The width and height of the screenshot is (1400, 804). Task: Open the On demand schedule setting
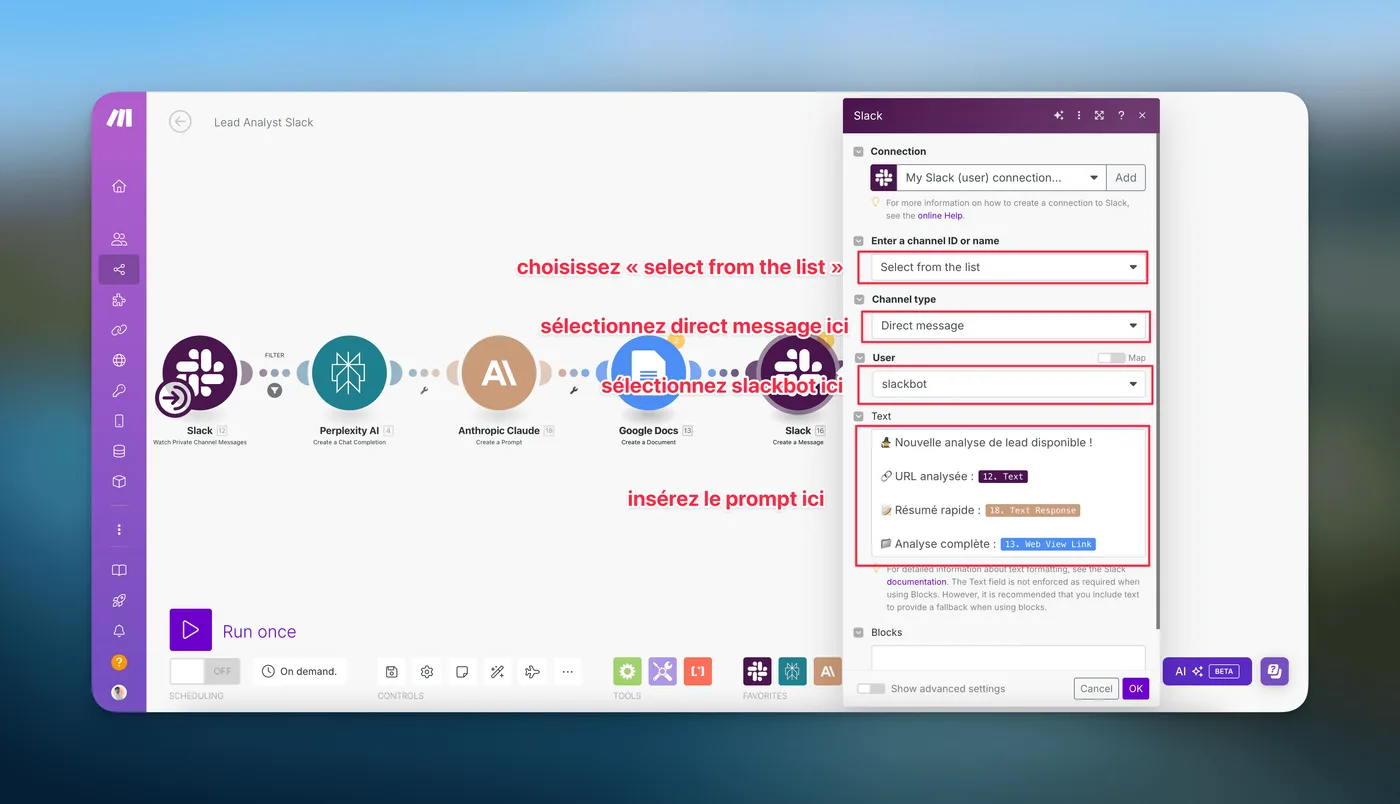click(x=299, y=671)
